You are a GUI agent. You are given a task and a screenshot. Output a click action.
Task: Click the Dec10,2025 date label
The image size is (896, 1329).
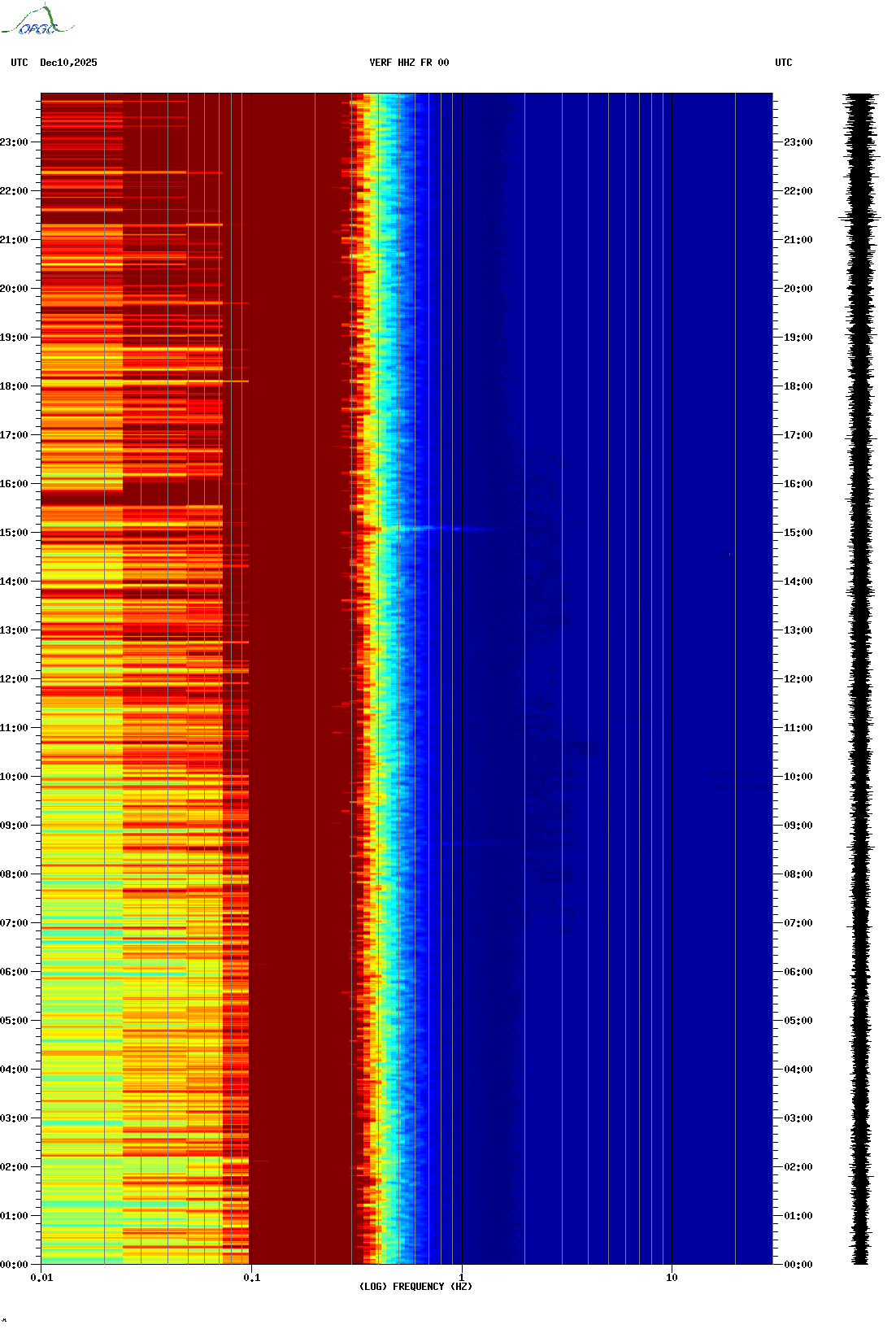(x=68, y=63)
